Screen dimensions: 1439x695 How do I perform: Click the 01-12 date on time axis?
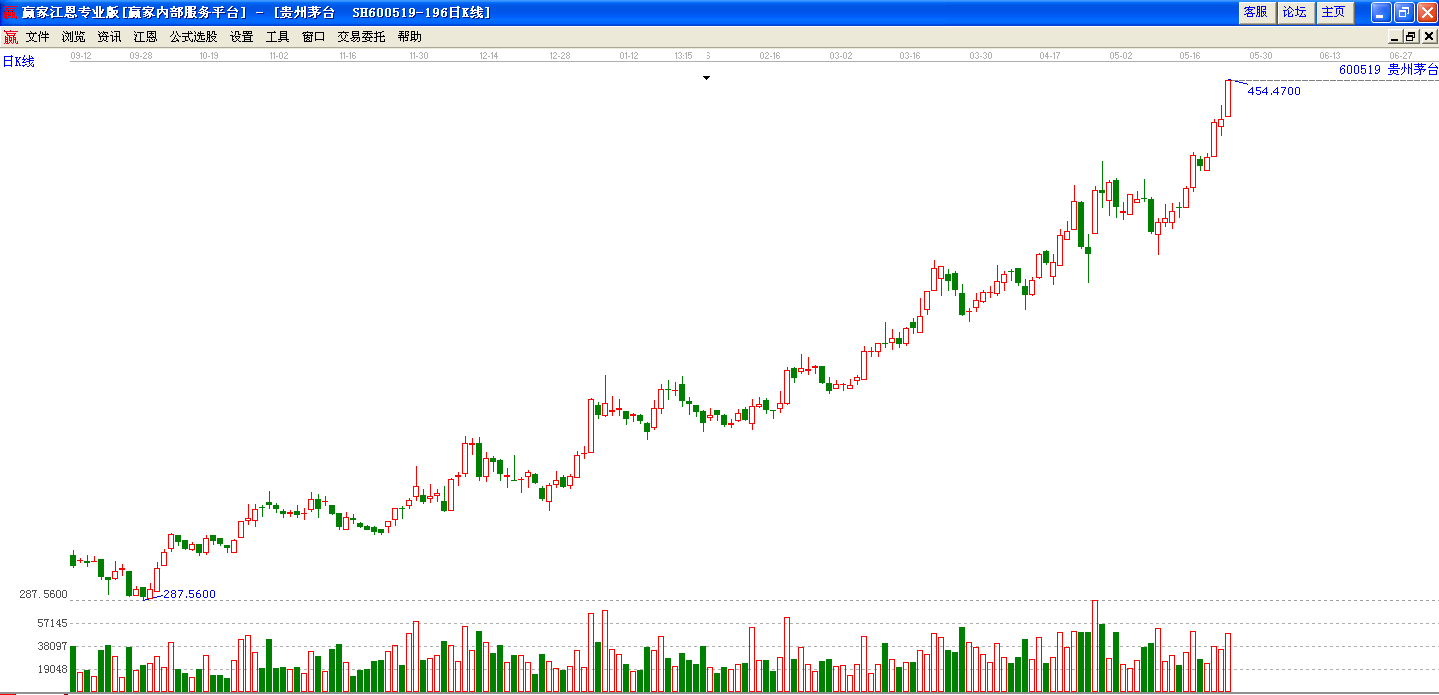pyautogui.click(x=629, y=56)
